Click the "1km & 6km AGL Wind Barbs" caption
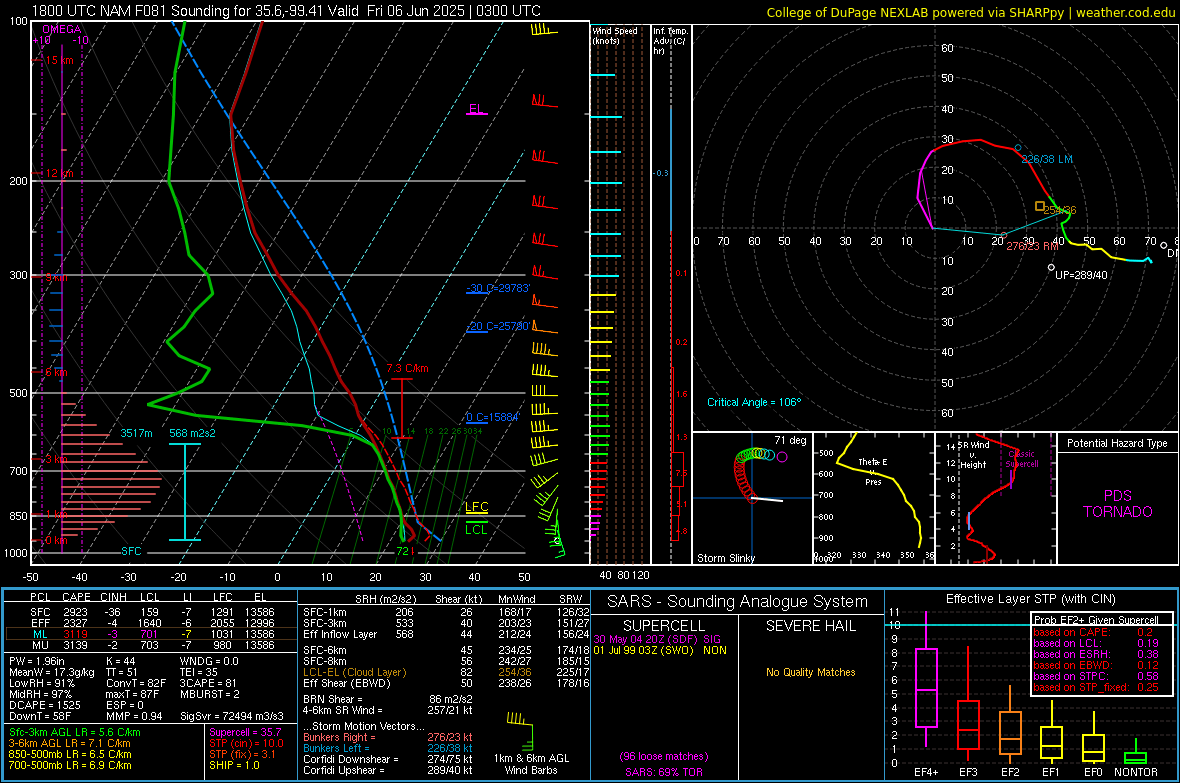Viewport: 1180px width, 783px height. 531,764
